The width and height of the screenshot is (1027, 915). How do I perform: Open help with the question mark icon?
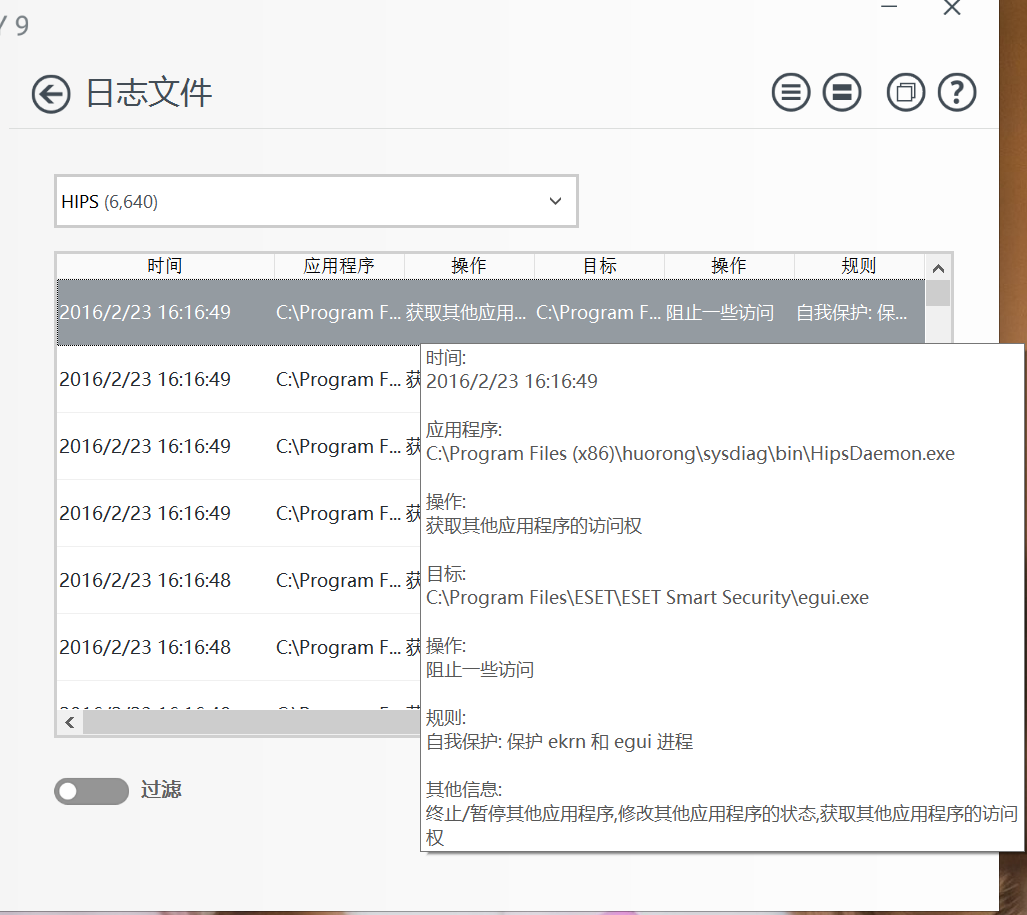click(957, 93)
